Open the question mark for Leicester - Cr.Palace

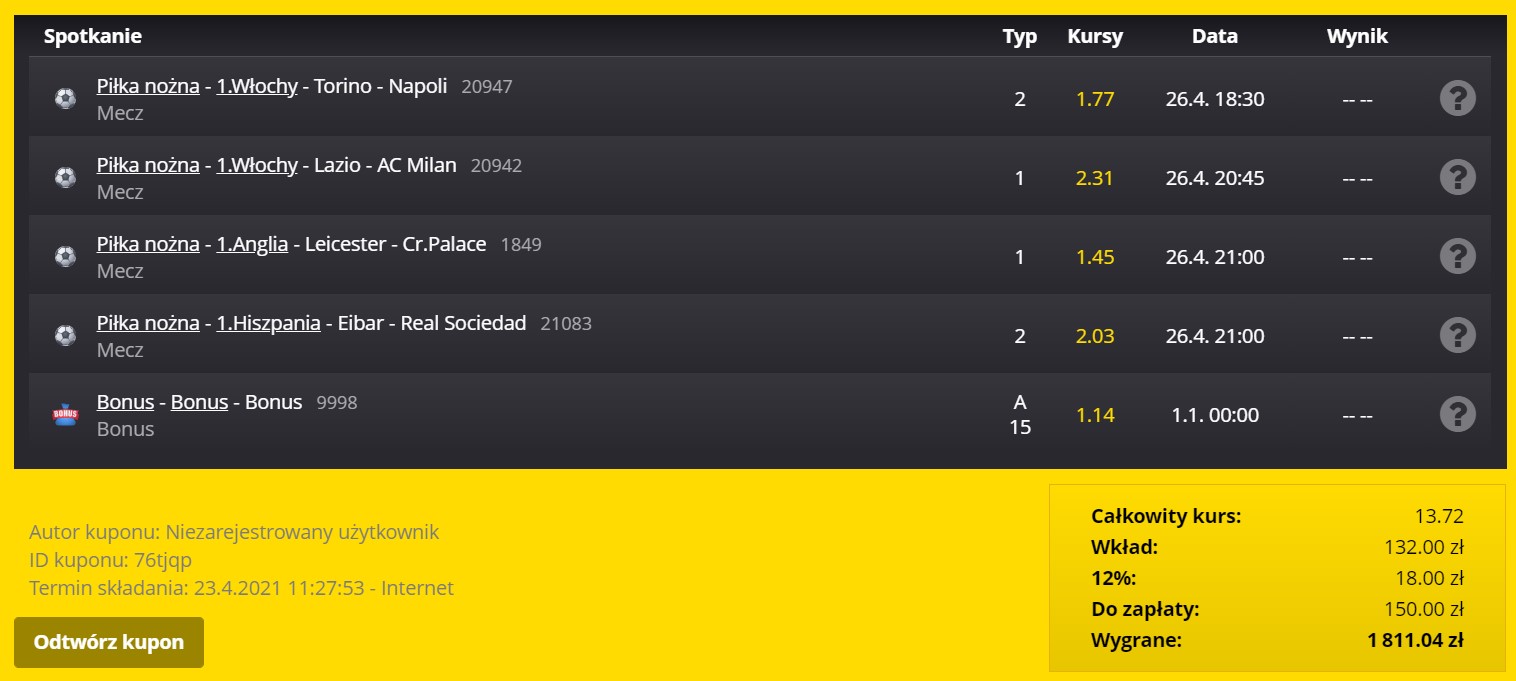[1458, 256]
